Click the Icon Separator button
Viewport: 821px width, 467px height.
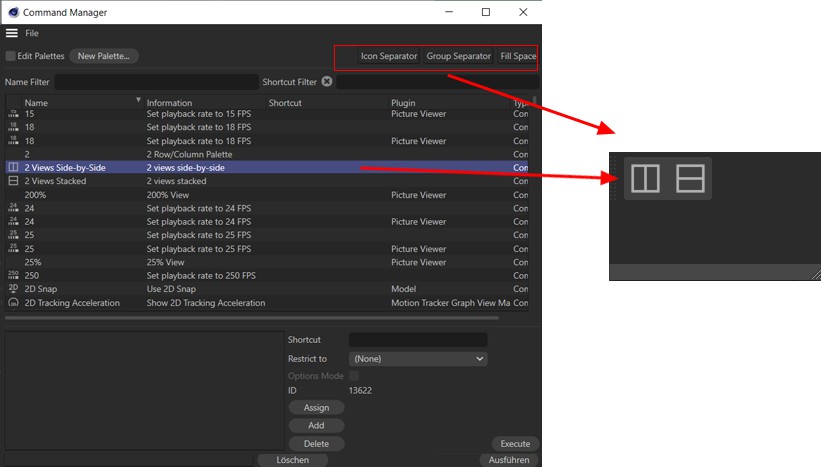pyautogui.click(x=389, y=56)
